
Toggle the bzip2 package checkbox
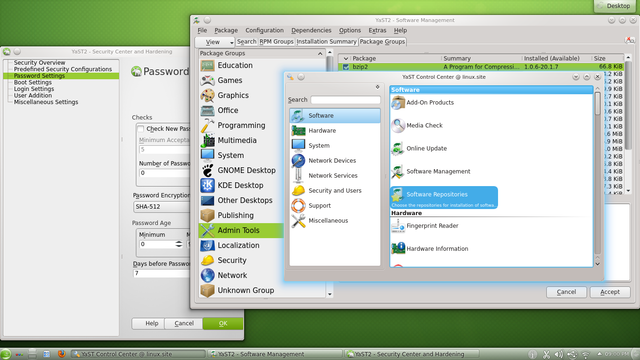(346, 67)
